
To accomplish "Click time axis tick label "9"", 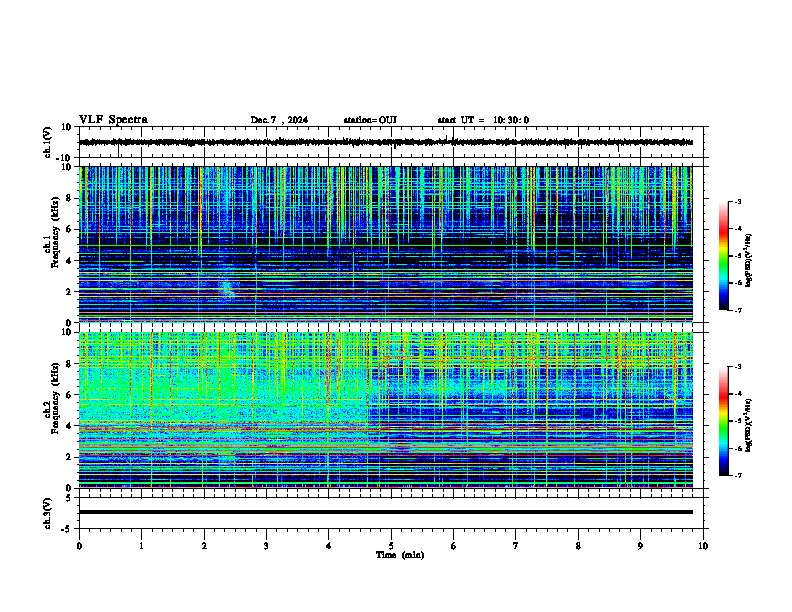I will [640, 546].
